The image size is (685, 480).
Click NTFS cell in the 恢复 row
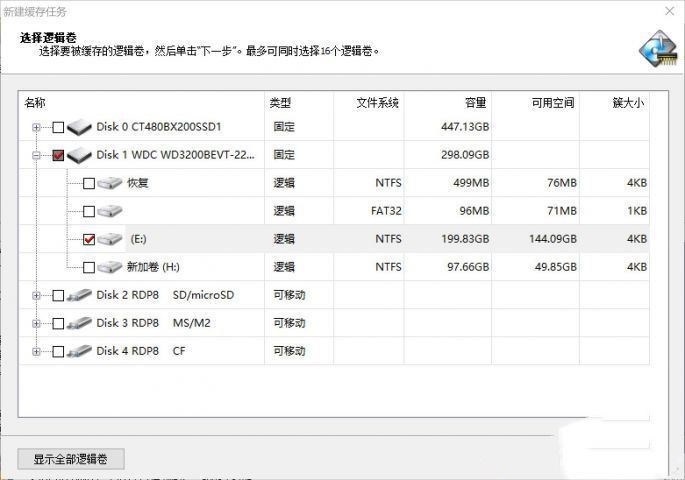pos(388,183)
